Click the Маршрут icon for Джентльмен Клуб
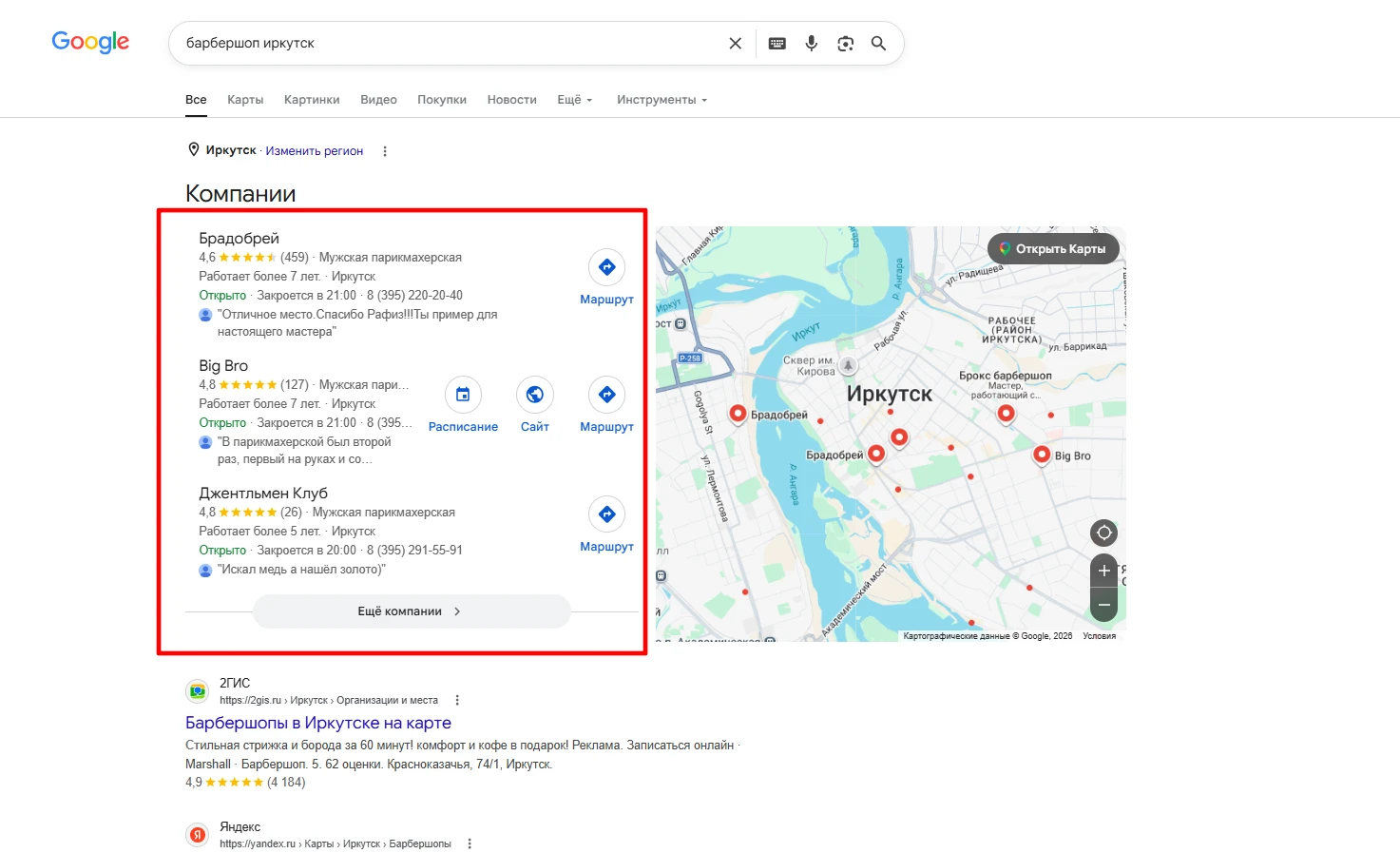 click(x=606, y=514)
